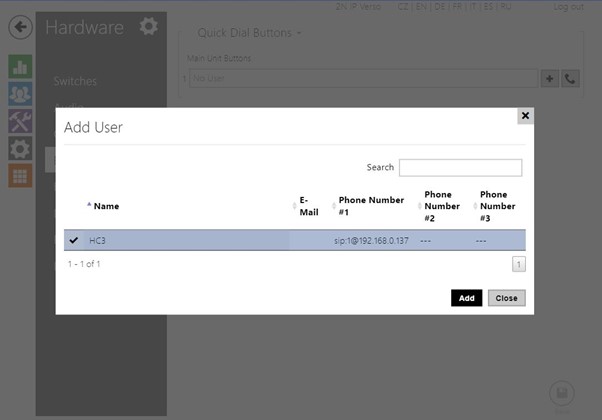
Task: Click the Search input field
Action: [x=460, y=168]
